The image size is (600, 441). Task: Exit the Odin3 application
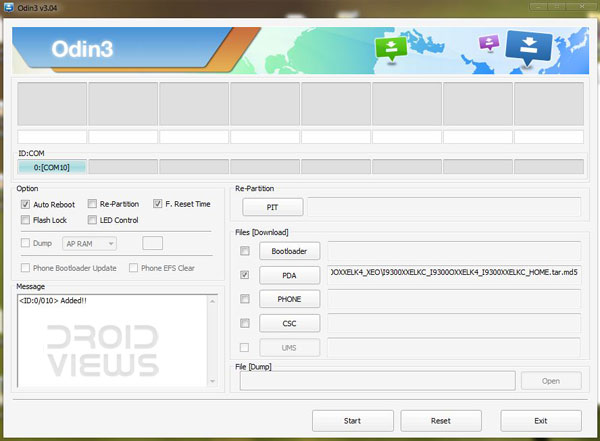coord(541,421)
